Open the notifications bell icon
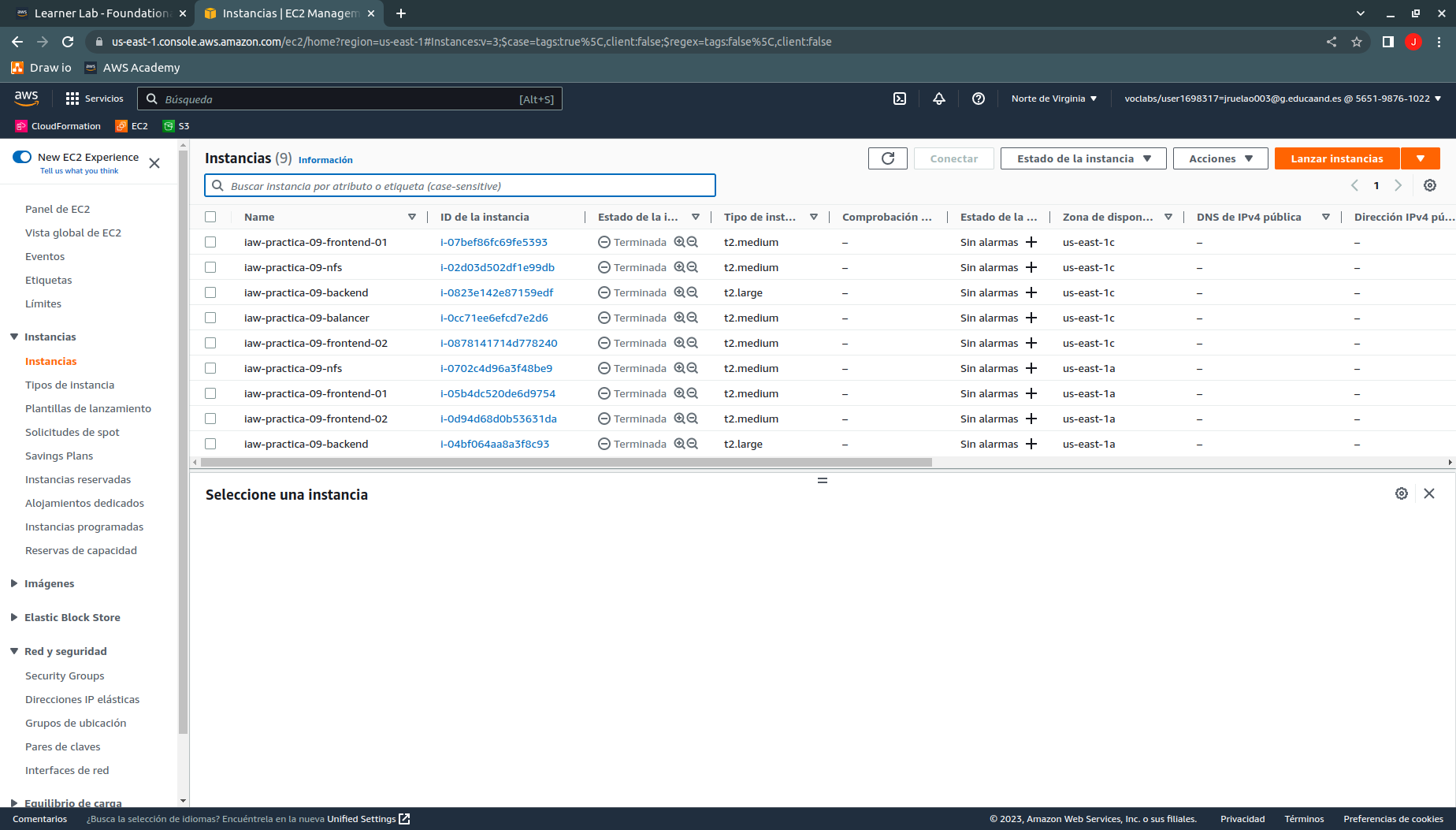This screenshot has height=830, width=1456. click(x=939, y=99)
